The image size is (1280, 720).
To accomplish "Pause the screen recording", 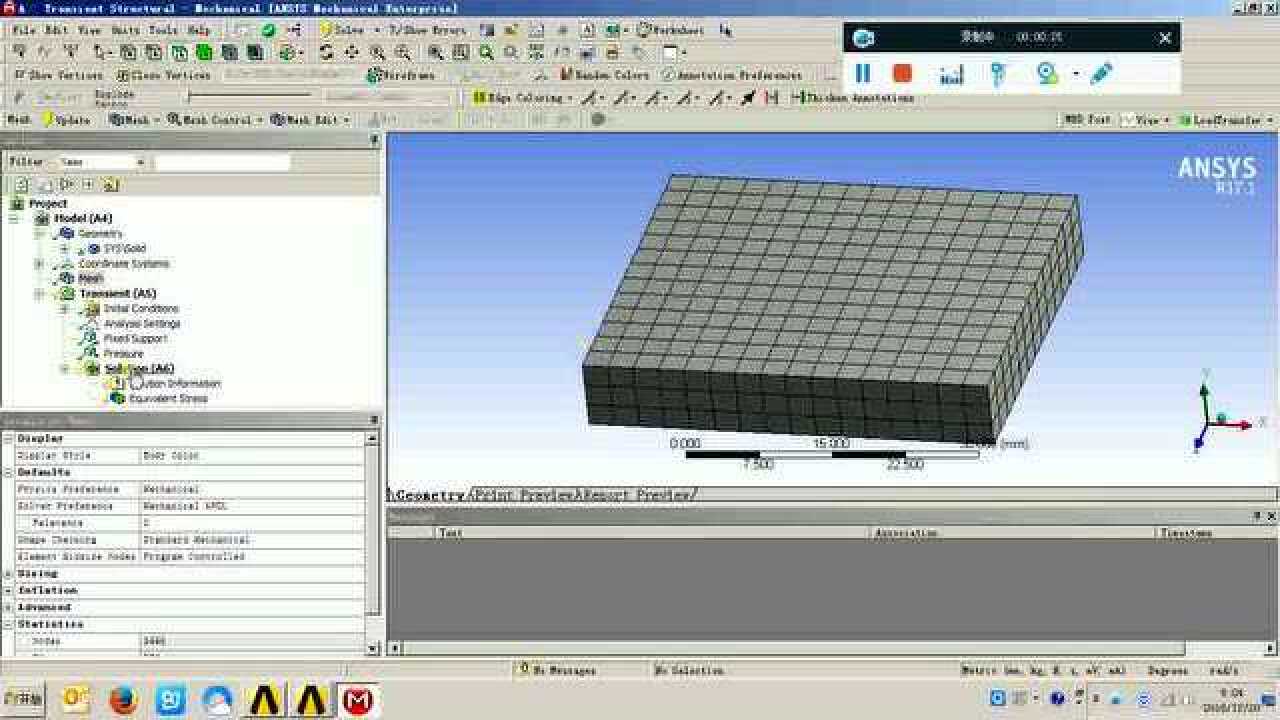I will pos(862,74).
